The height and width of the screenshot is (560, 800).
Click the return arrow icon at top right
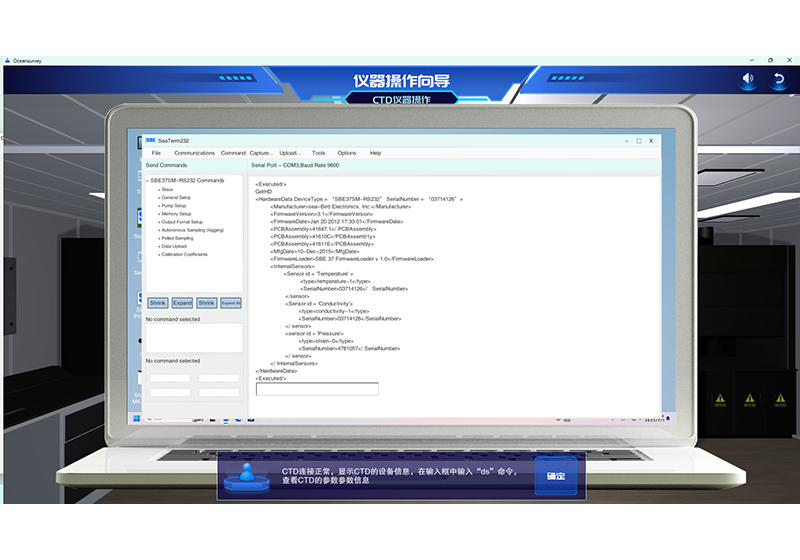pyautogui.click(x=779, y=79)
